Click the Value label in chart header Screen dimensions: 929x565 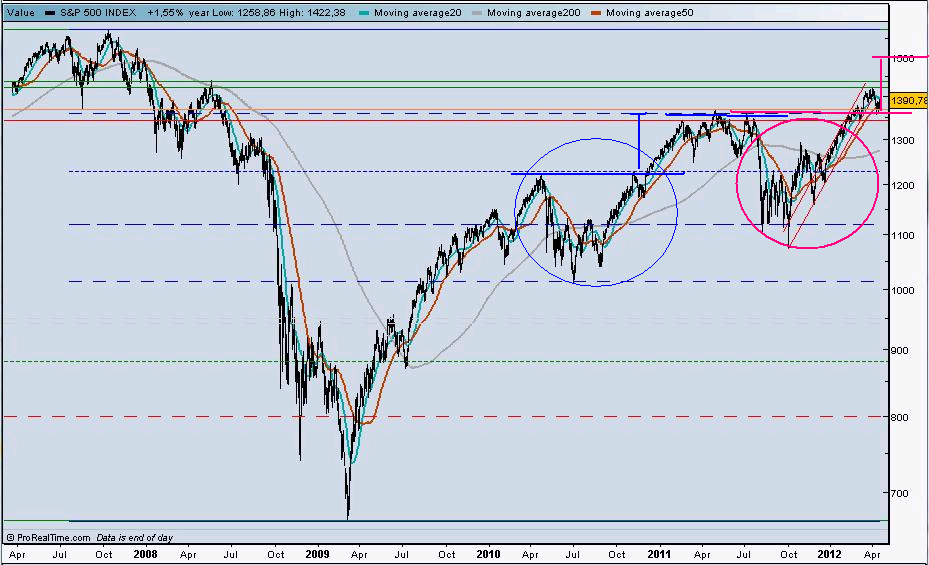[21, 12]
